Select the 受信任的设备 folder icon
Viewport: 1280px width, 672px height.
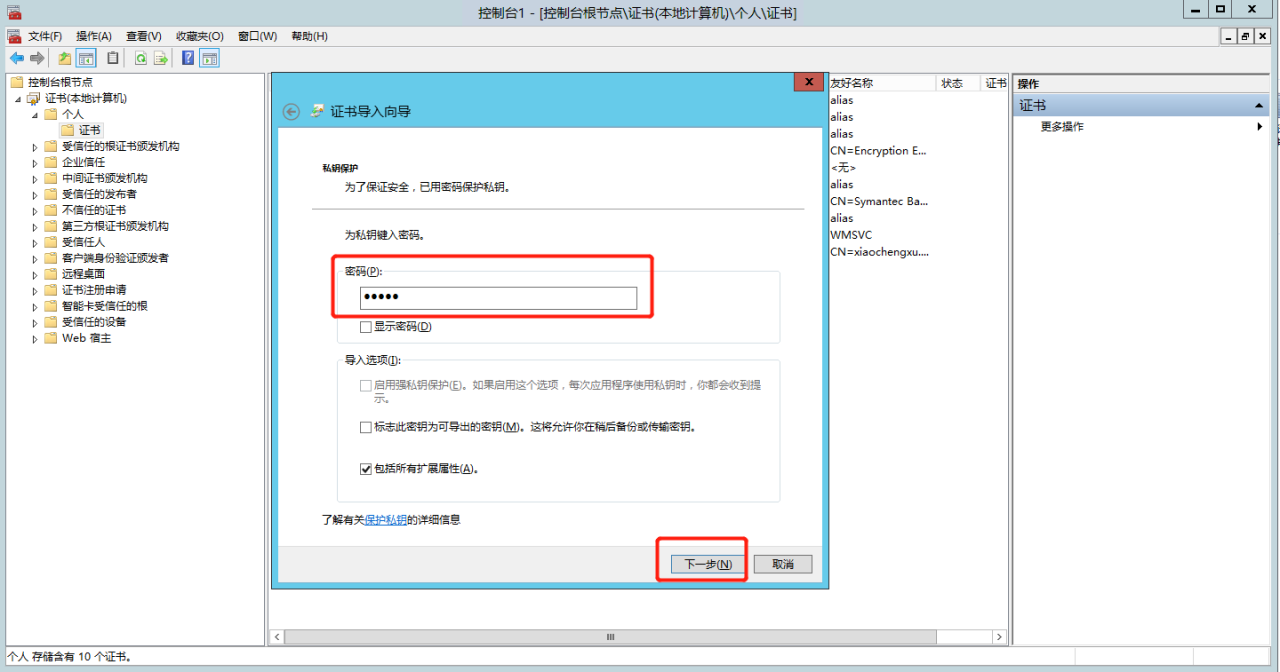point(51,322)
